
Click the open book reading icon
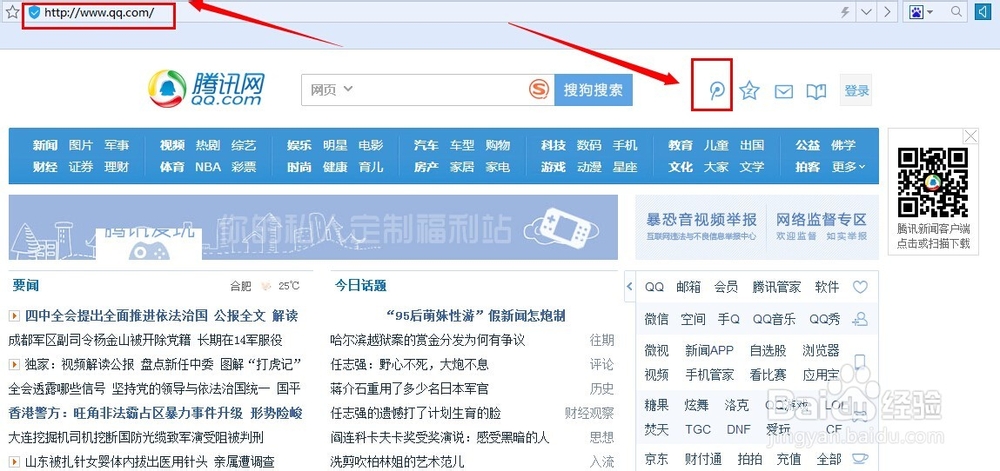pyautogui.click(x=816, y=92)
